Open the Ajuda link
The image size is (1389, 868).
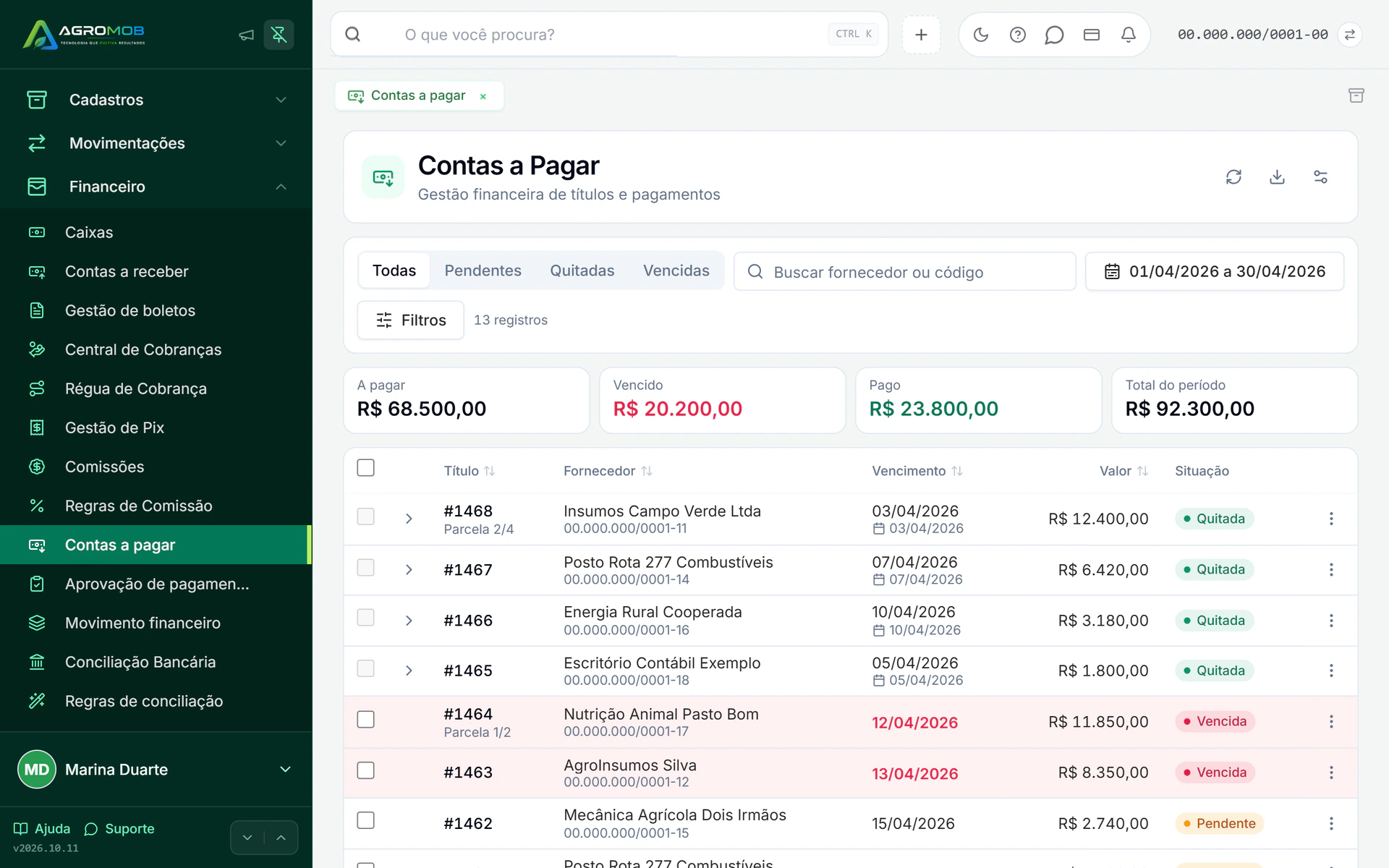coord(42,829)
